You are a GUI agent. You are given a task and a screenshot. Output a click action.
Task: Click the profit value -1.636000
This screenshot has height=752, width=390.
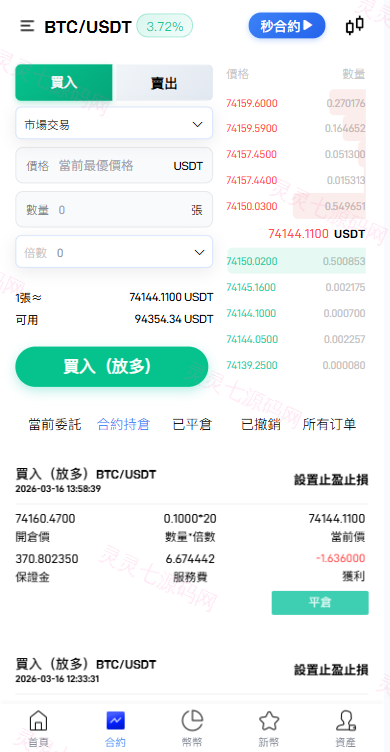[341, 558]
